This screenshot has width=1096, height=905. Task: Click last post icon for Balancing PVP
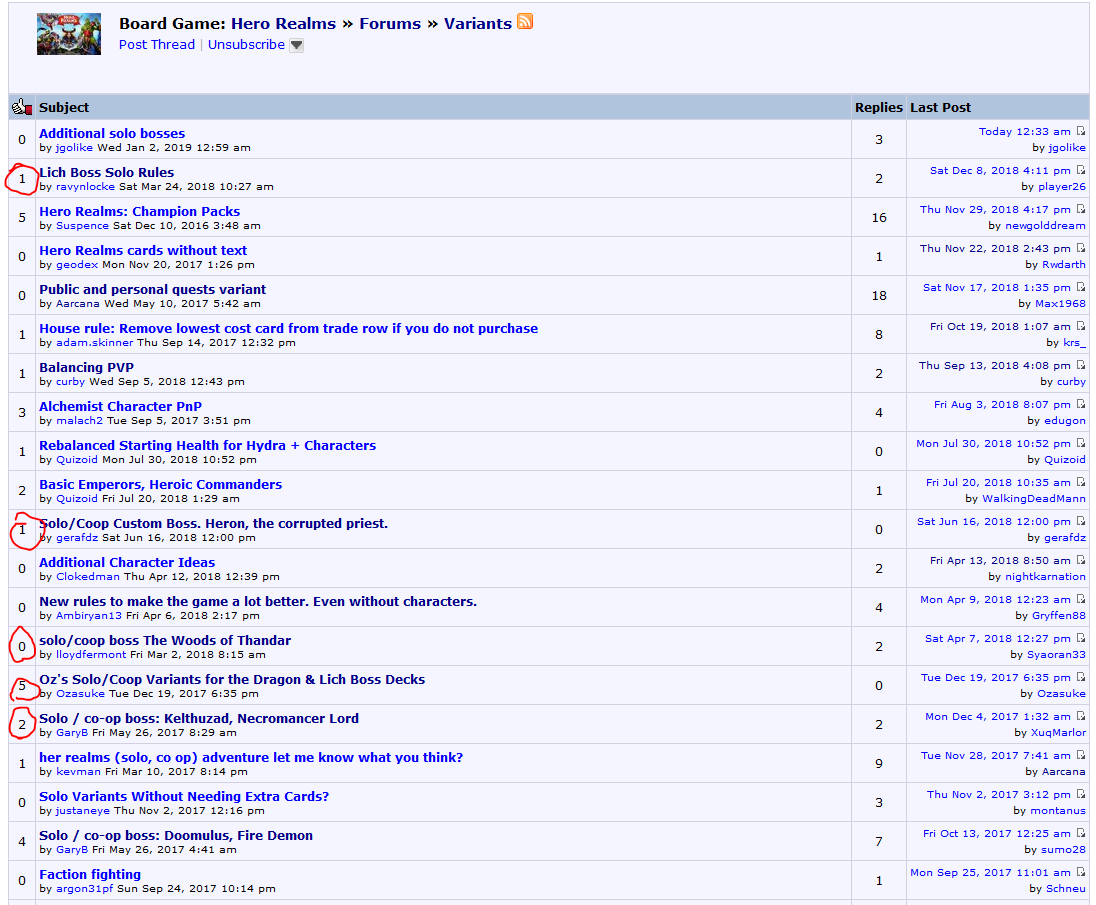pyautogui.click(x=1081, y=365)
